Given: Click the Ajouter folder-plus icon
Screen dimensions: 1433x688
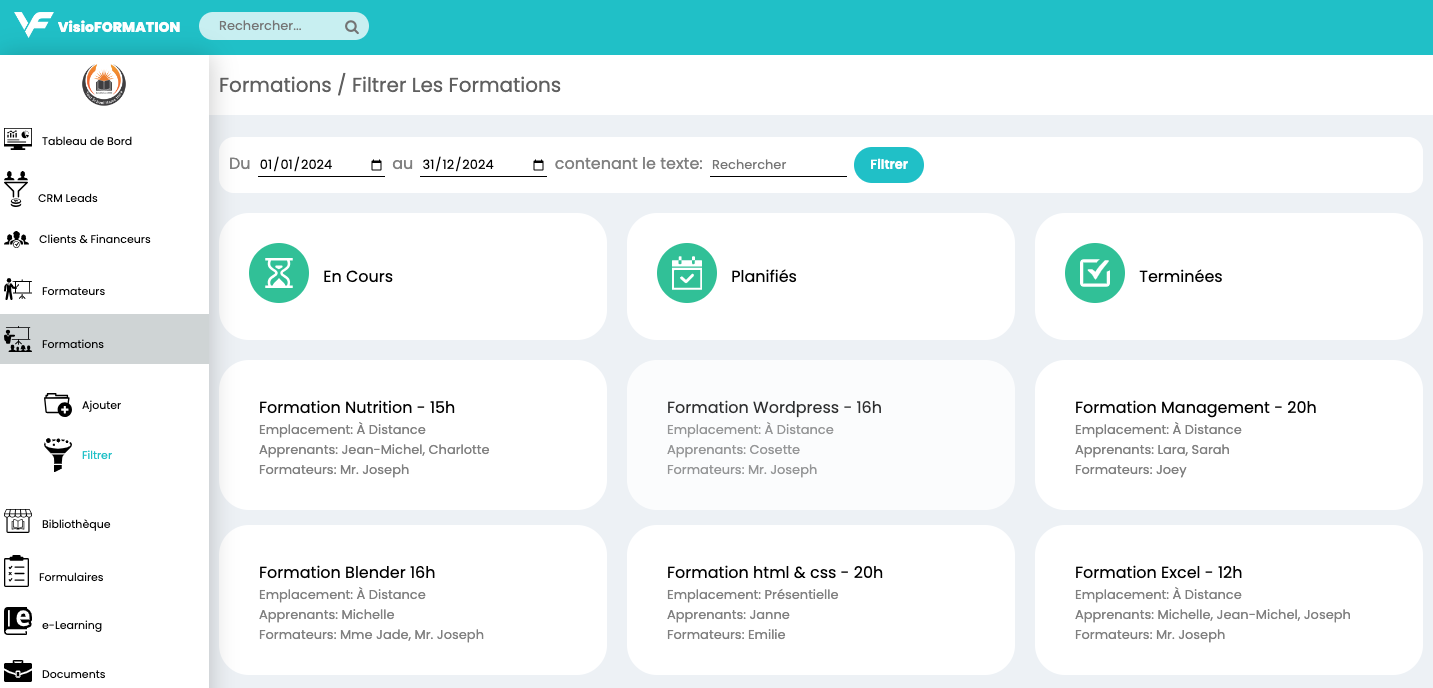Looking at the screenshot, I should pyautogui.click(x=58, y=404).
